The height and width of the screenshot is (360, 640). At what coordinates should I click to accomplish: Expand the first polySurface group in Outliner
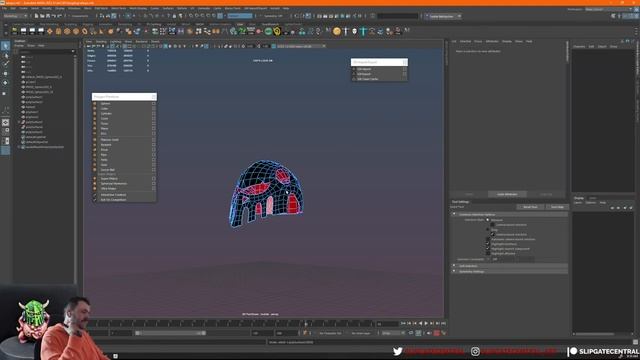[19, 122]
